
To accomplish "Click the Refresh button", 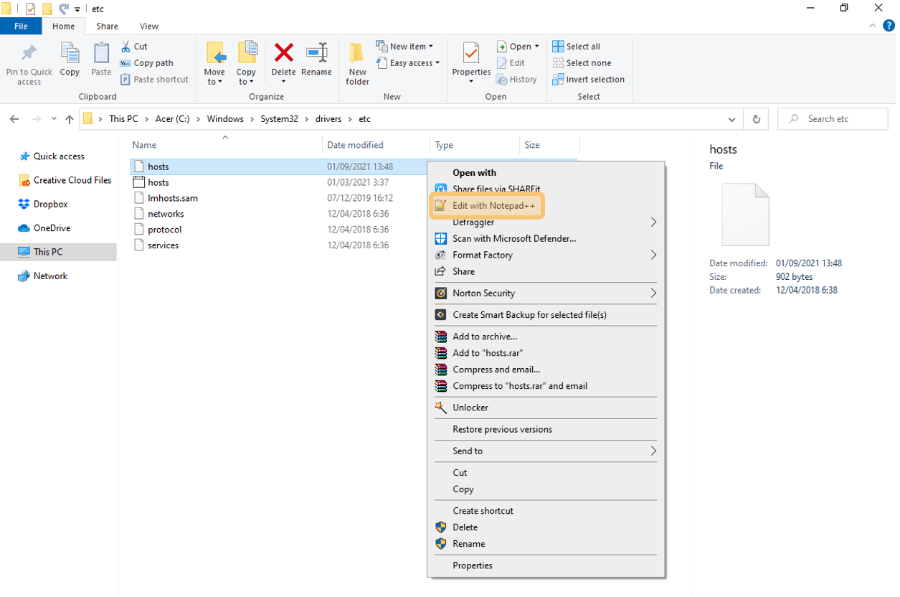I will click(x=757, y=119).
